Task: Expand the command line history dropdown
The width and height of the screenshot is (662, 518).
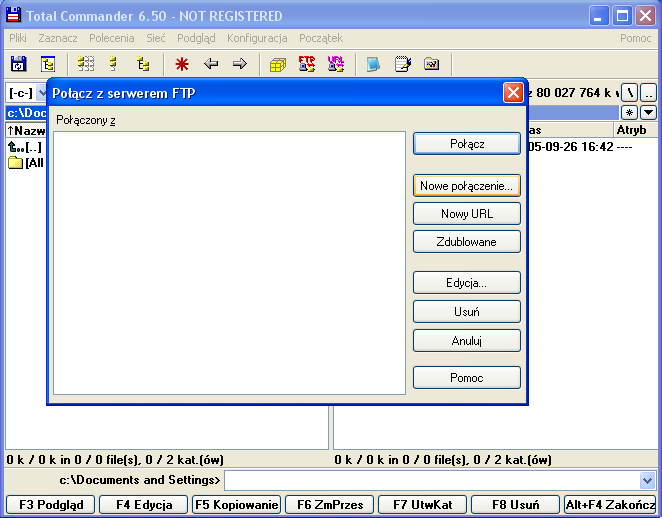Action: tap(647, 480)
